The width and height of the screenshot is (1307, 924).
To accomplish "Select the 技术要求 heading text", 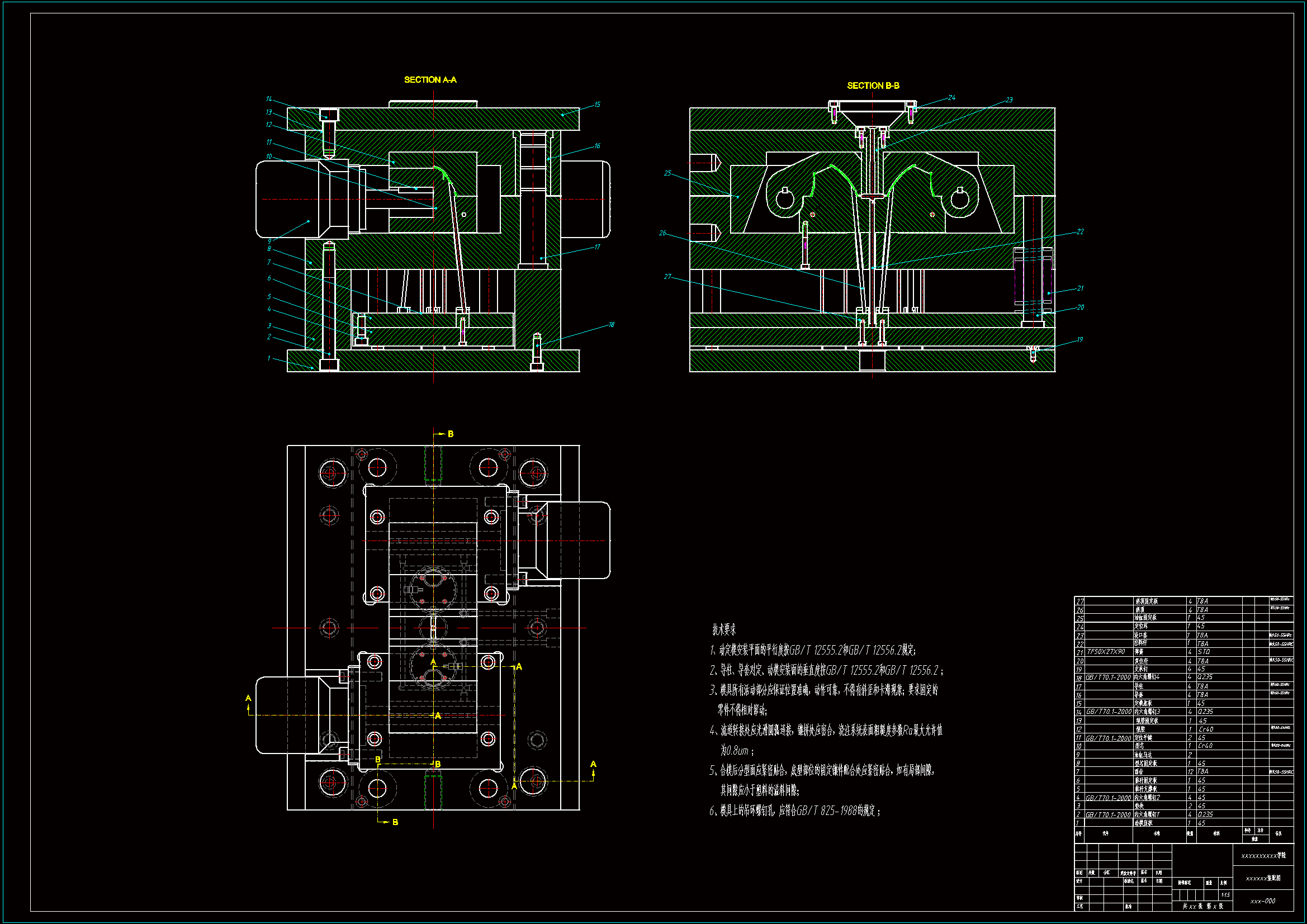I will [723, 629].
